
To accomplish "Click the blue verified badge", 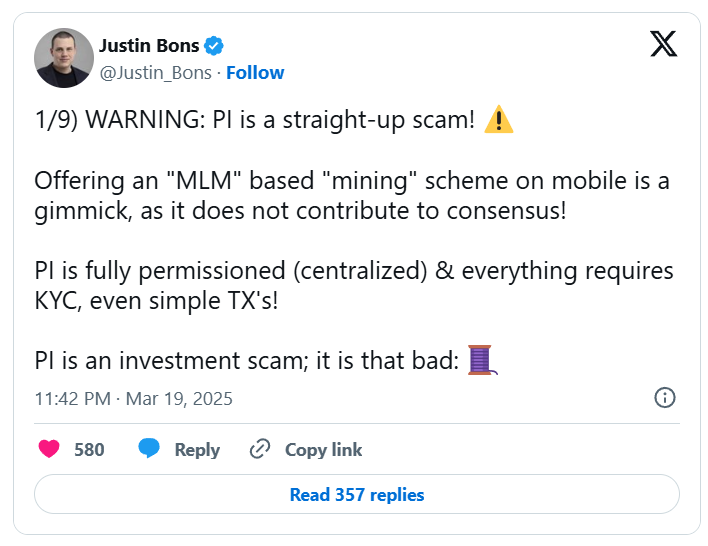I will tap(214, 46).
